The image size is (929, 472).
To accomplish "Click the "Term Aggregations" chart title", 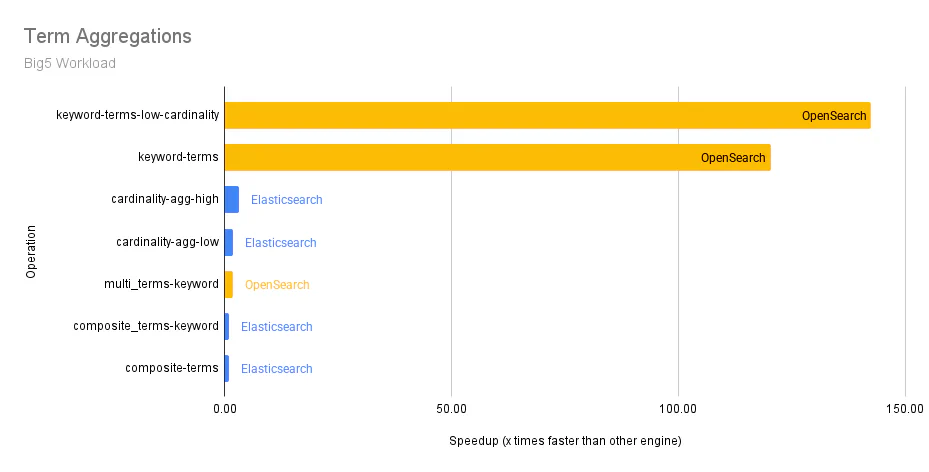I will [x=107, y=37].
